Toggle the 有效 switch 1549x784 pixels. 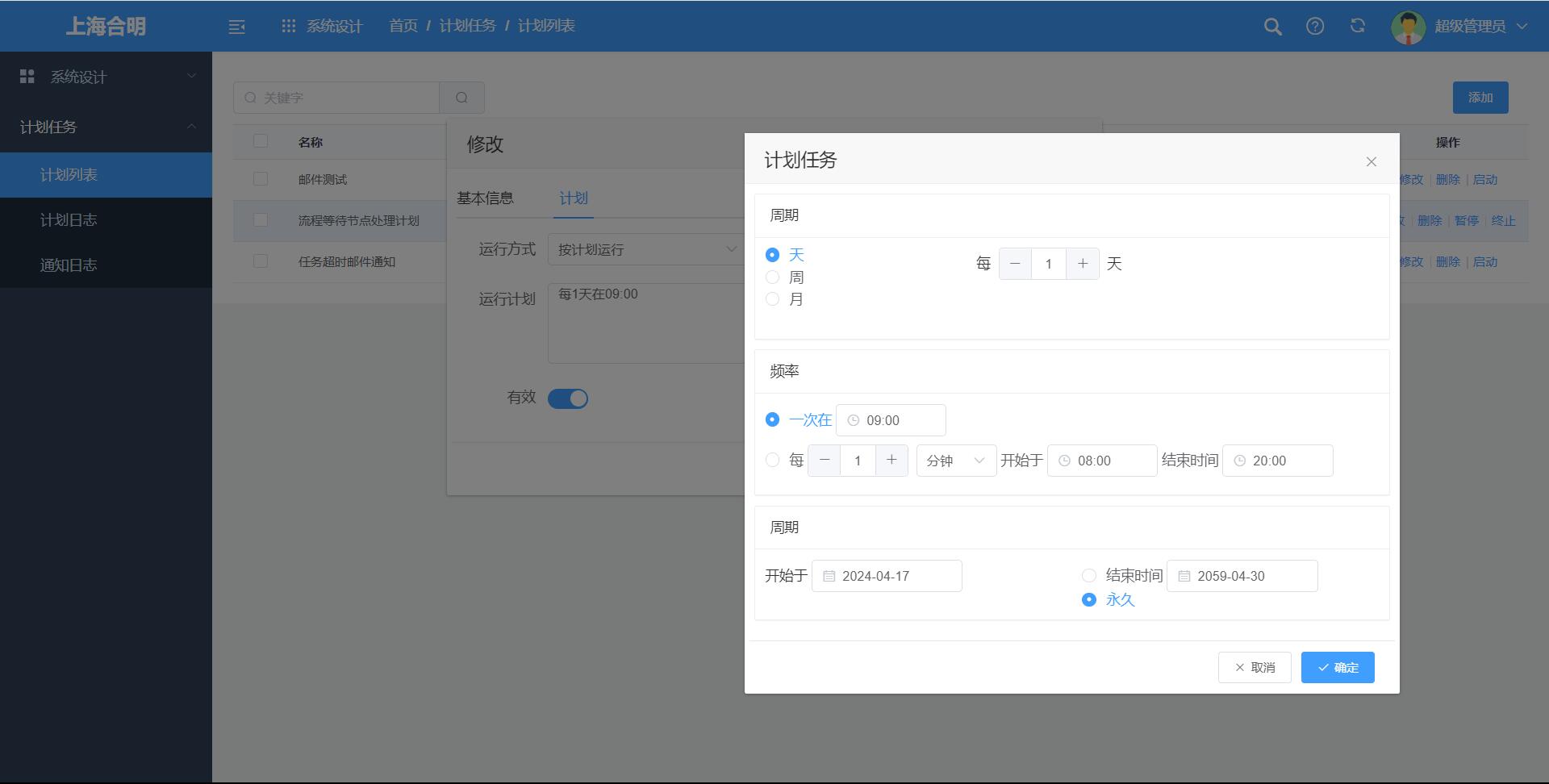click(x=568, y=398)
